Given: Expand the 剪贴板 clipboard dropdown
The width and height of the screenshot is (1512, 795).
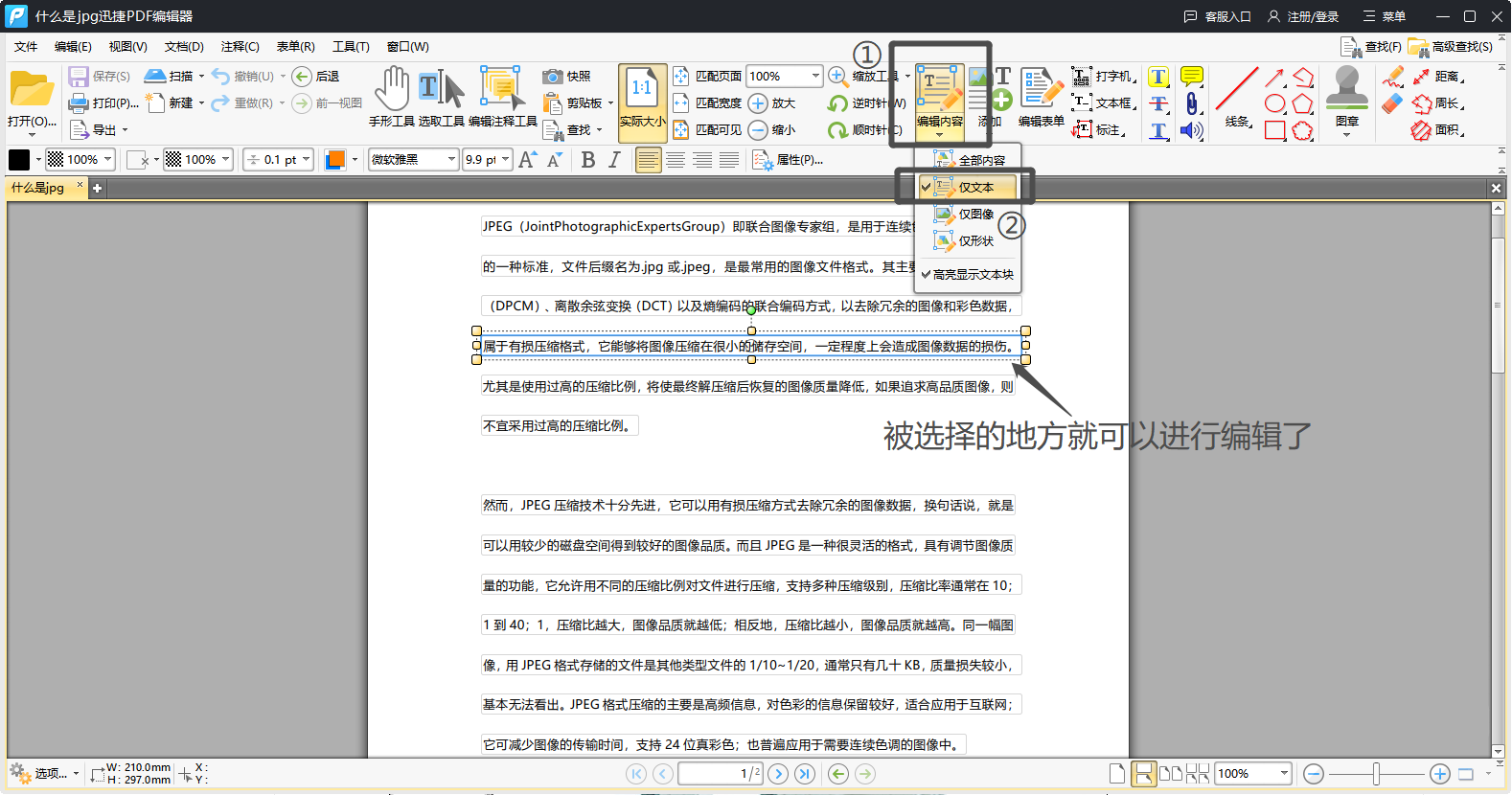Looking at the screenshot, I should (x=610, y=102).
